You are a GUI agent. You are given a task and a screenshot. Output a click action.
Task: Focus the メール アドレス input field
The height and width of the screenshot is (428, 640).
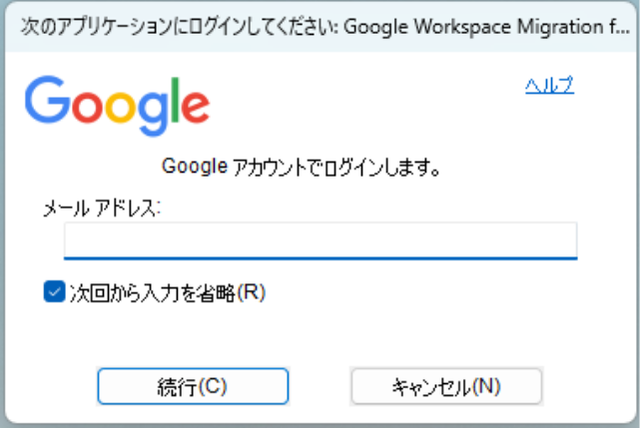point(320,240)
